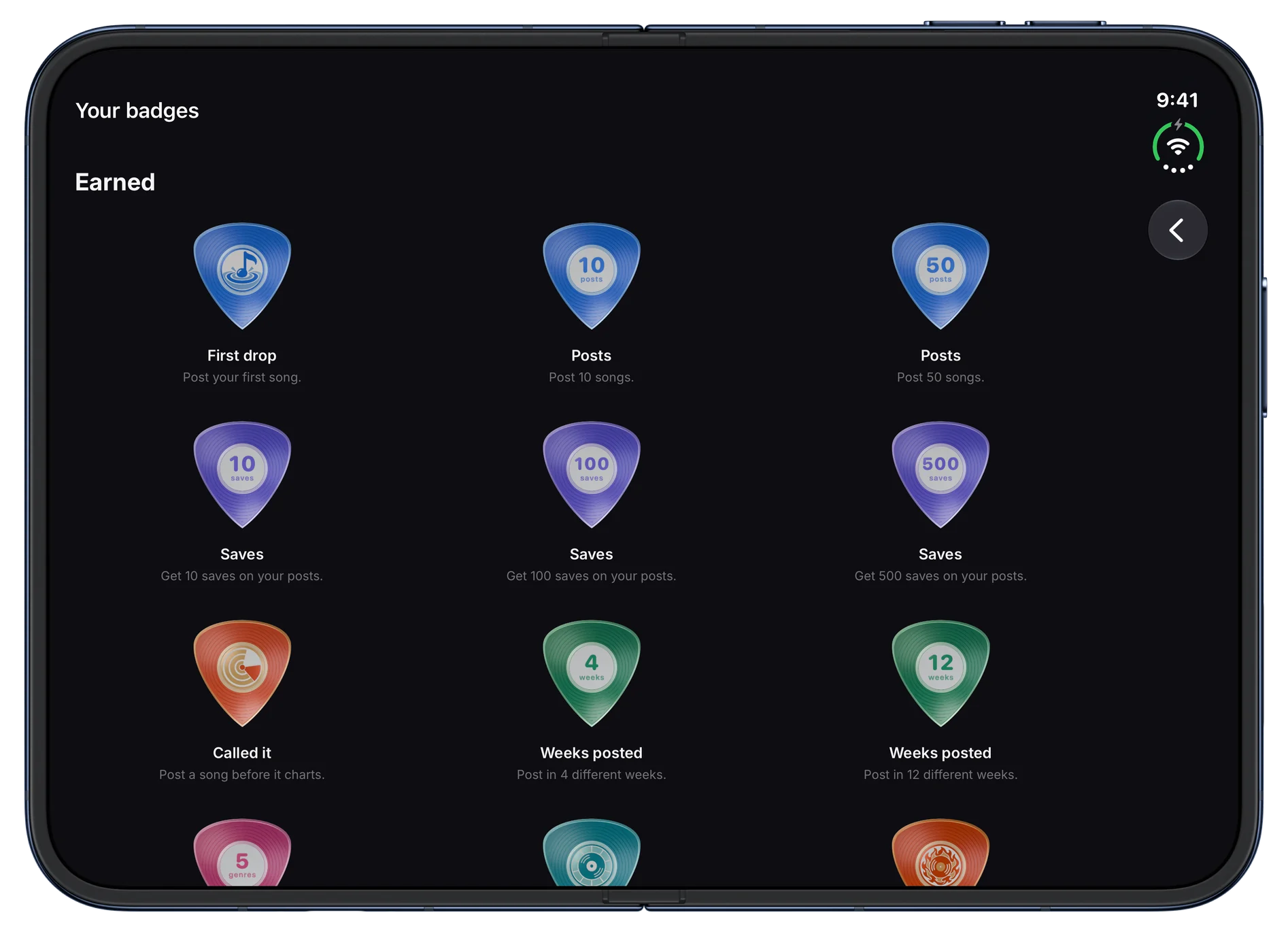Go back using the chevron button
This screenshot has height=936, width=1288.
tap(1178, 230)
